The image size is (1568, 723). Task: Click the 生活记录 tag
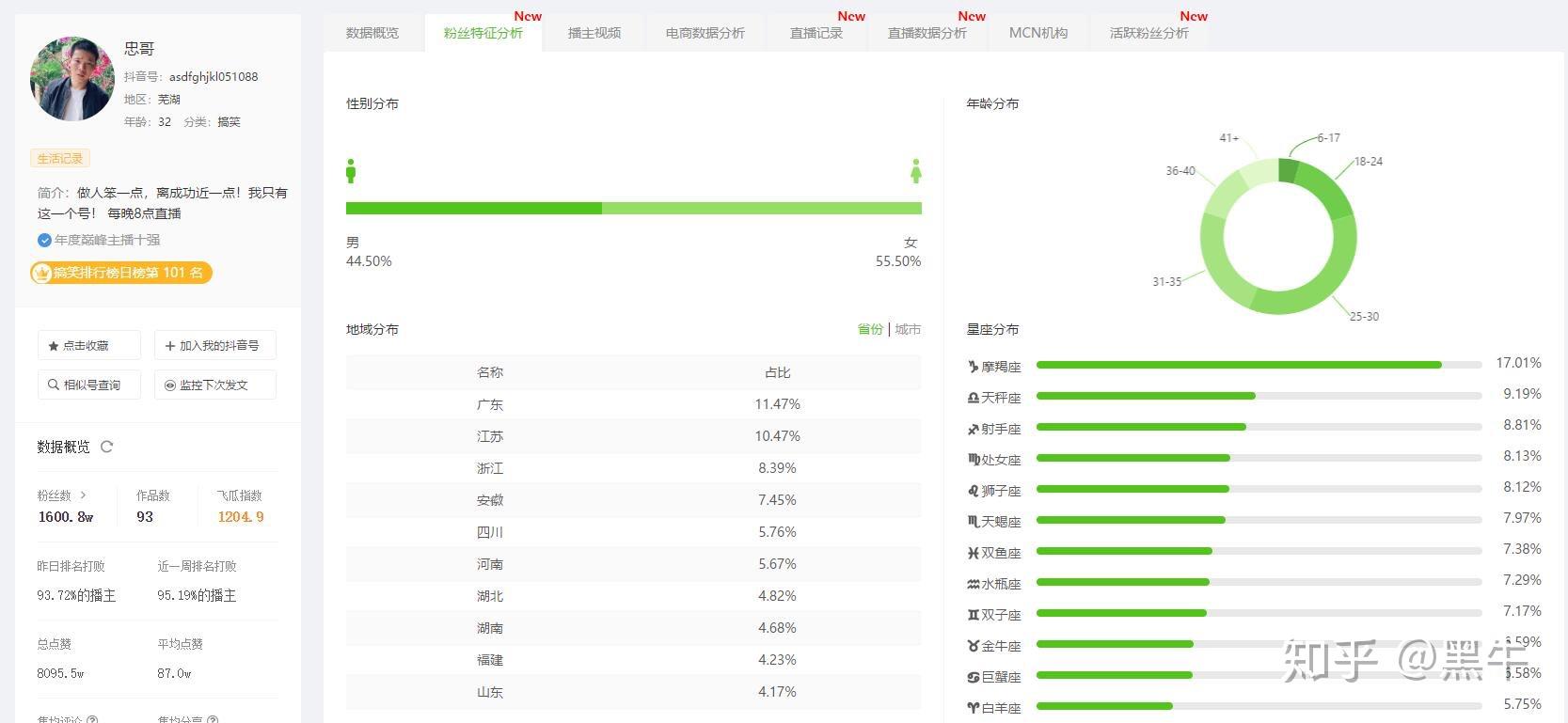tap(60, 159)
